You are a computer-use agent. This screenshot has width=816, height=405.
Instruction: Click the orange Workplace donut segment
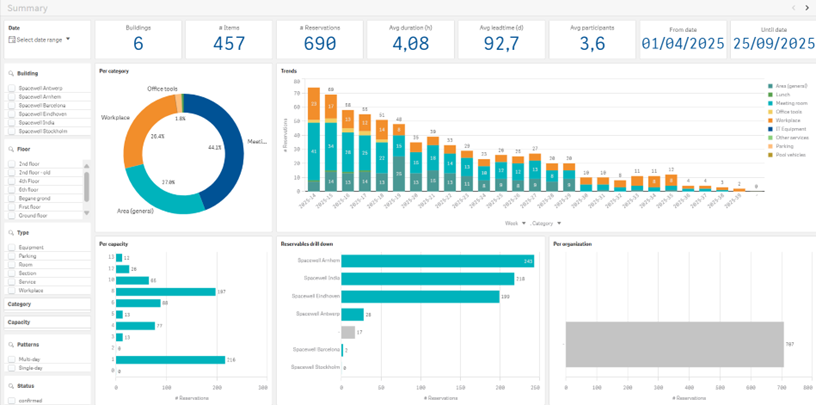pyautogui.click(x=140, y=128)
